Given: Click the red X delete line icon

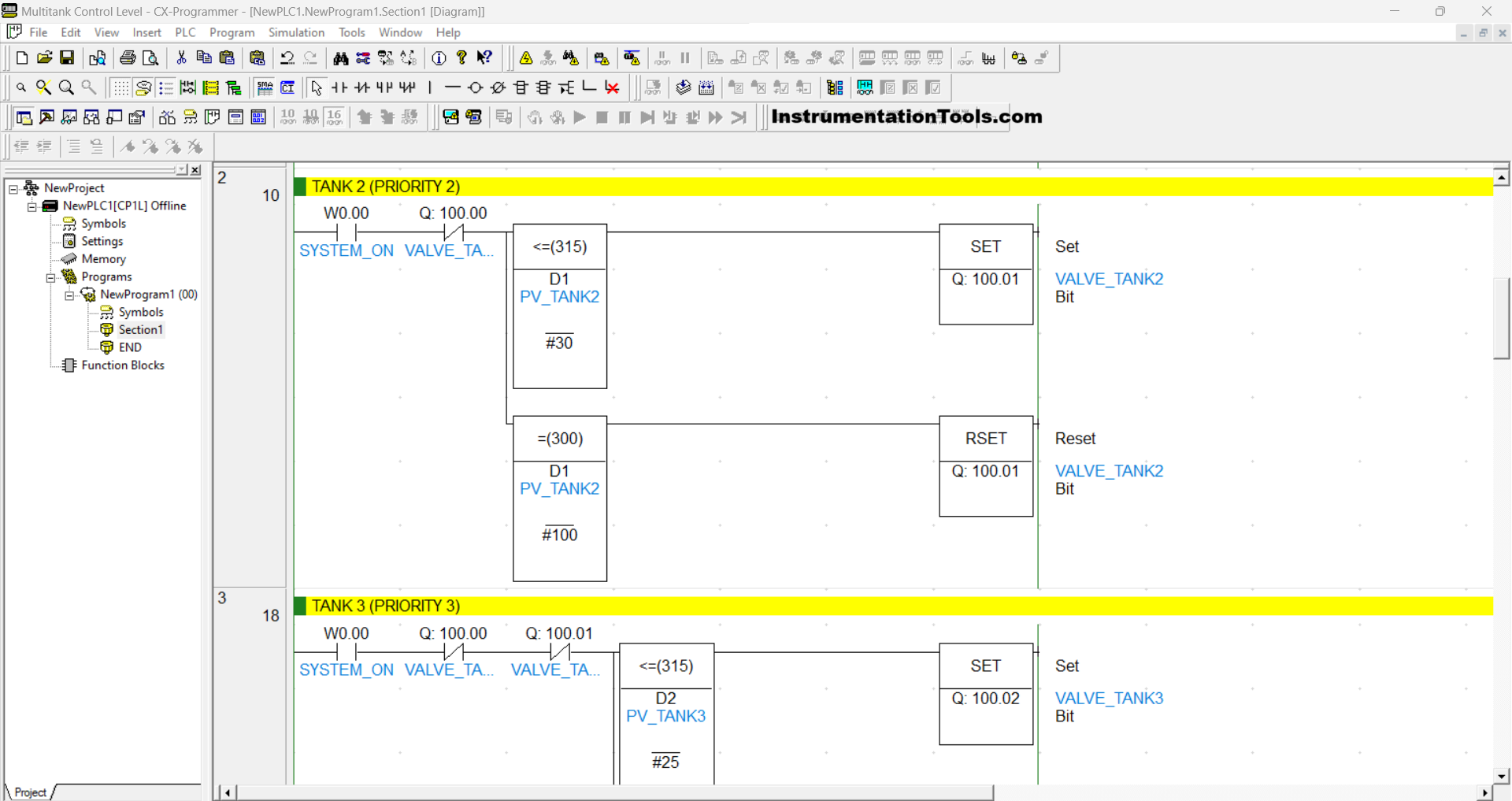Looking at the screenshot, I should (612, 87).
